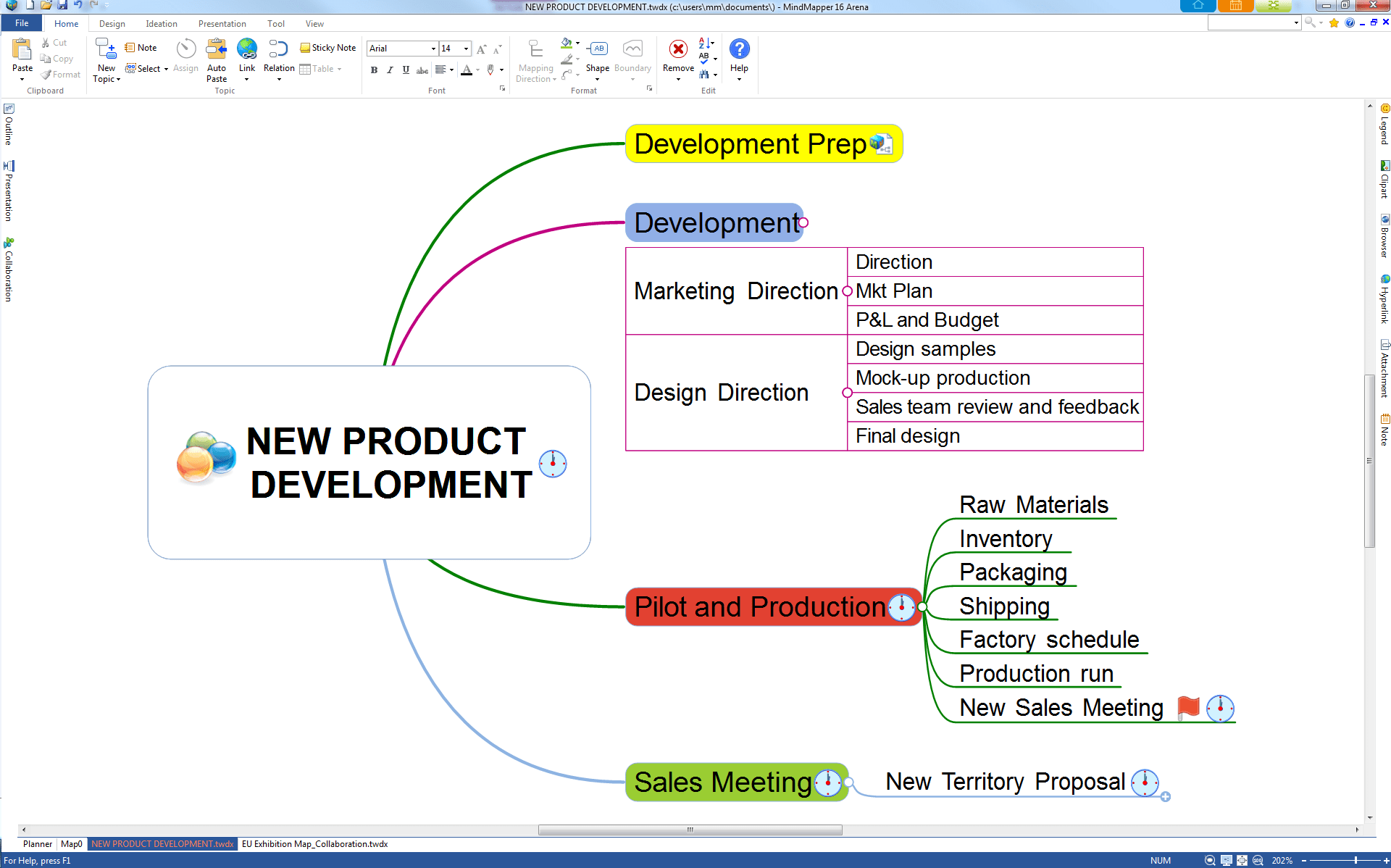Toggle bold formatting
This screenshot has width=1391, height=868.
pos(374,70)
